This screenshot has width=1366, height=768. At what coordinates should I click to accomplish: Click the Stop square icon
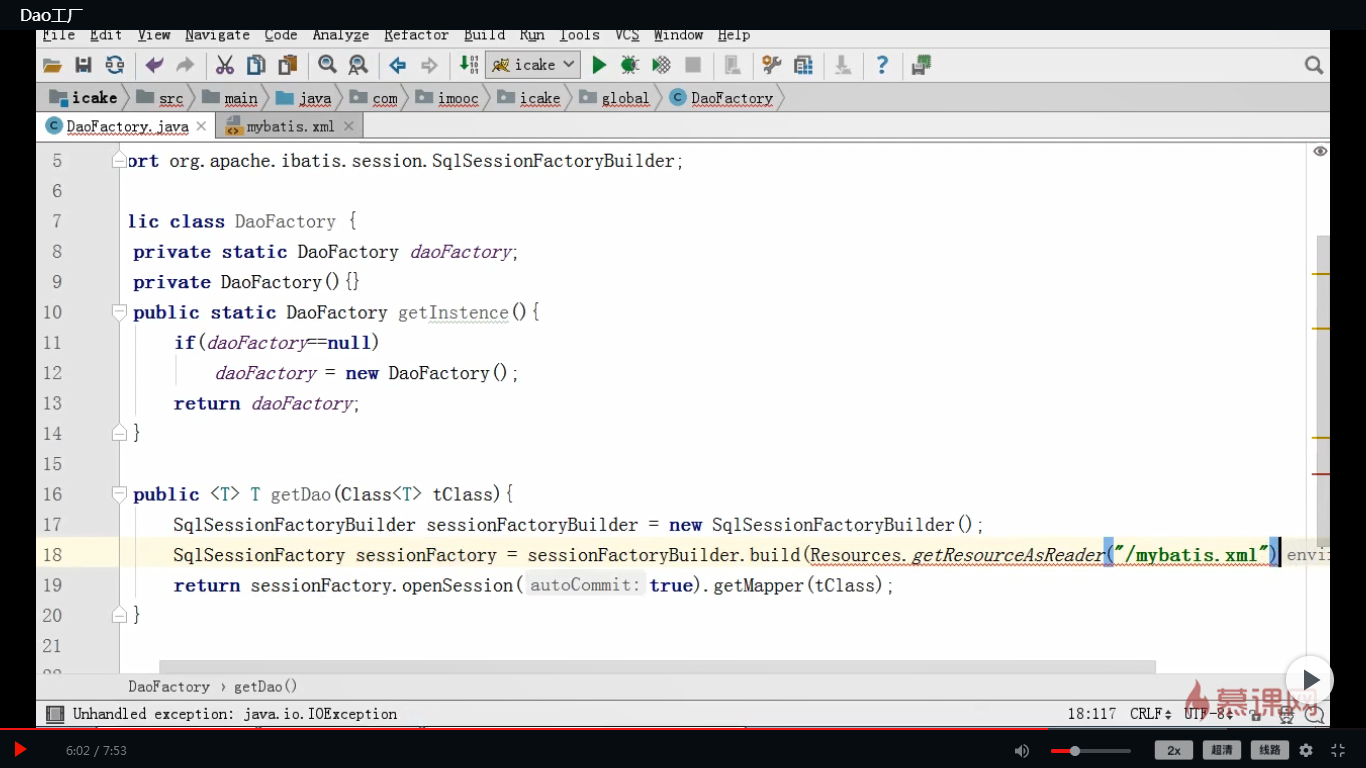pyautogui.click(x=692, y=65)
